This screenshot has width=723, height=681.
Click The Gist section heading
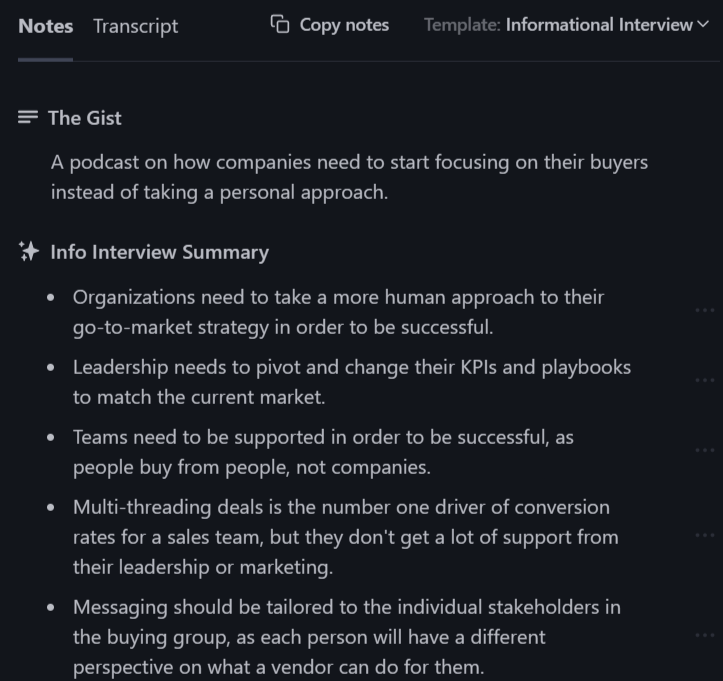tap(85, 118)
